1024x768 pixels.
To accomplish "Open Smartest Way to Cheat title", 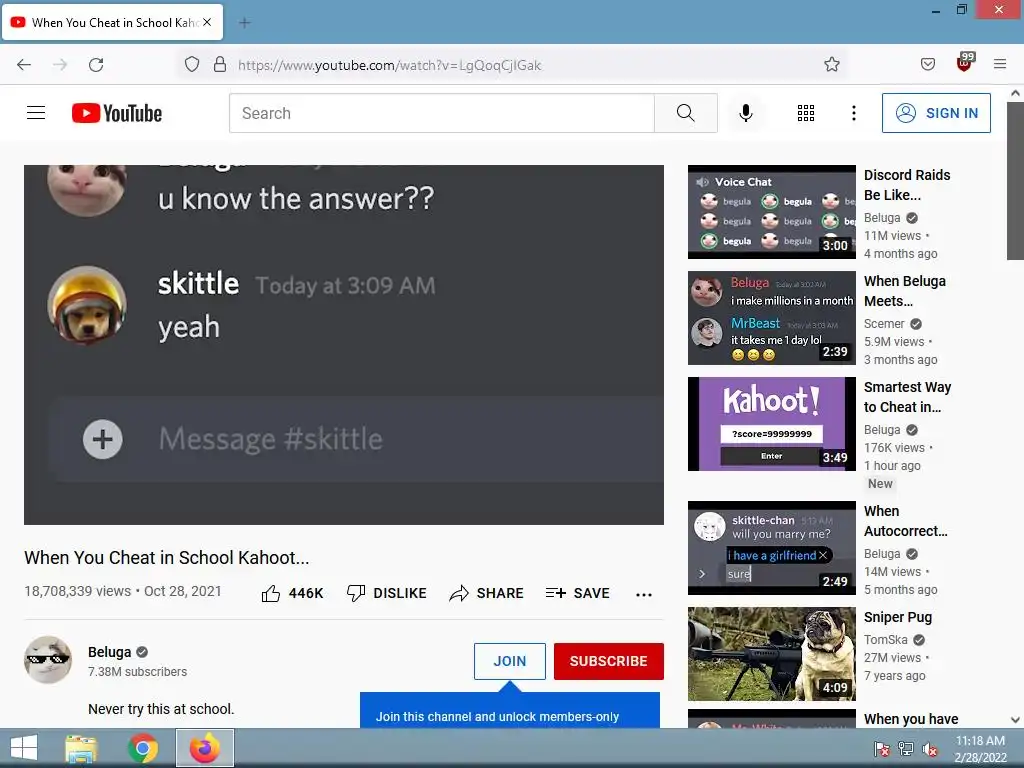I will click(907, 397).
